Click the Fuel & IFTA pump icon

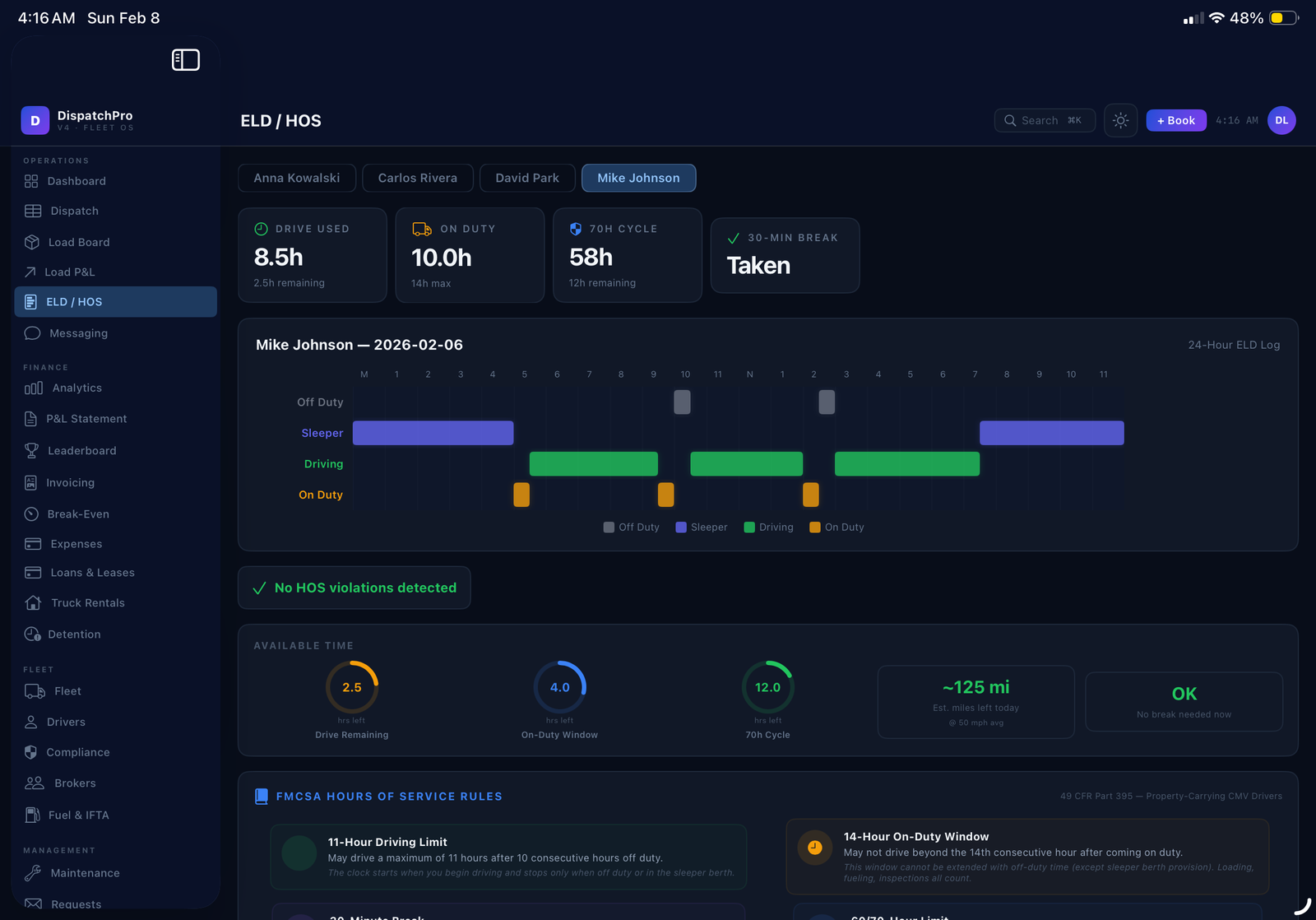pyautogui.click(x=32, y=815)
